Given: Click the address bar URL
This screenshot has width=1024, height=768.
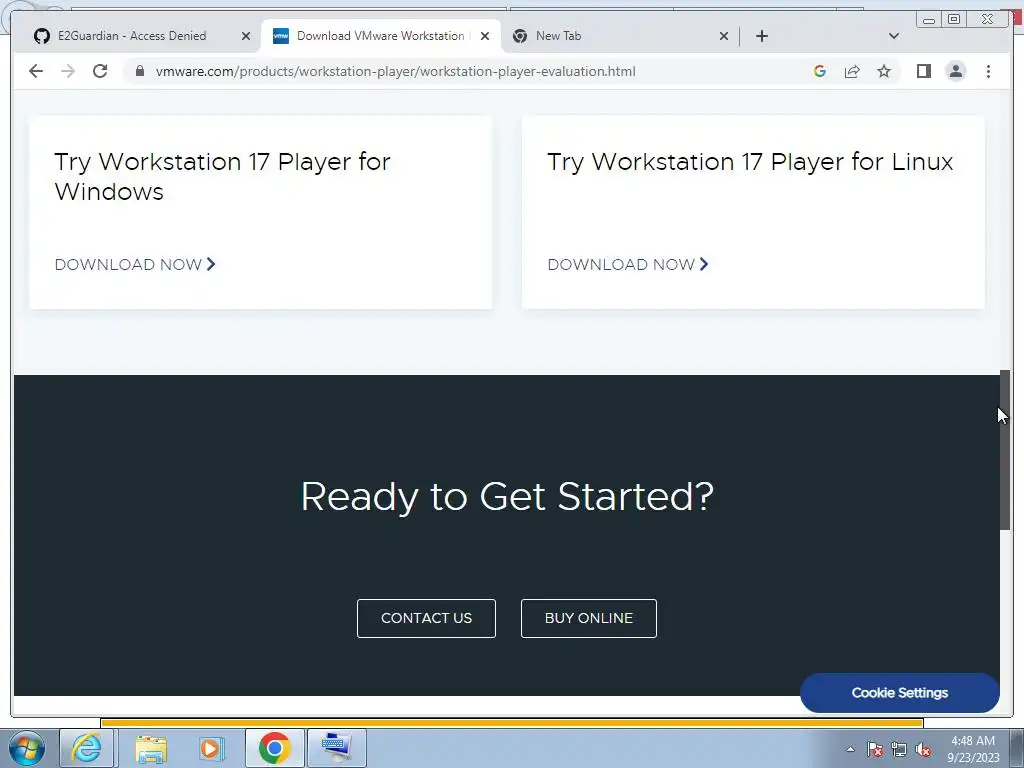Looking at the screenshot, I should (395, 71).
